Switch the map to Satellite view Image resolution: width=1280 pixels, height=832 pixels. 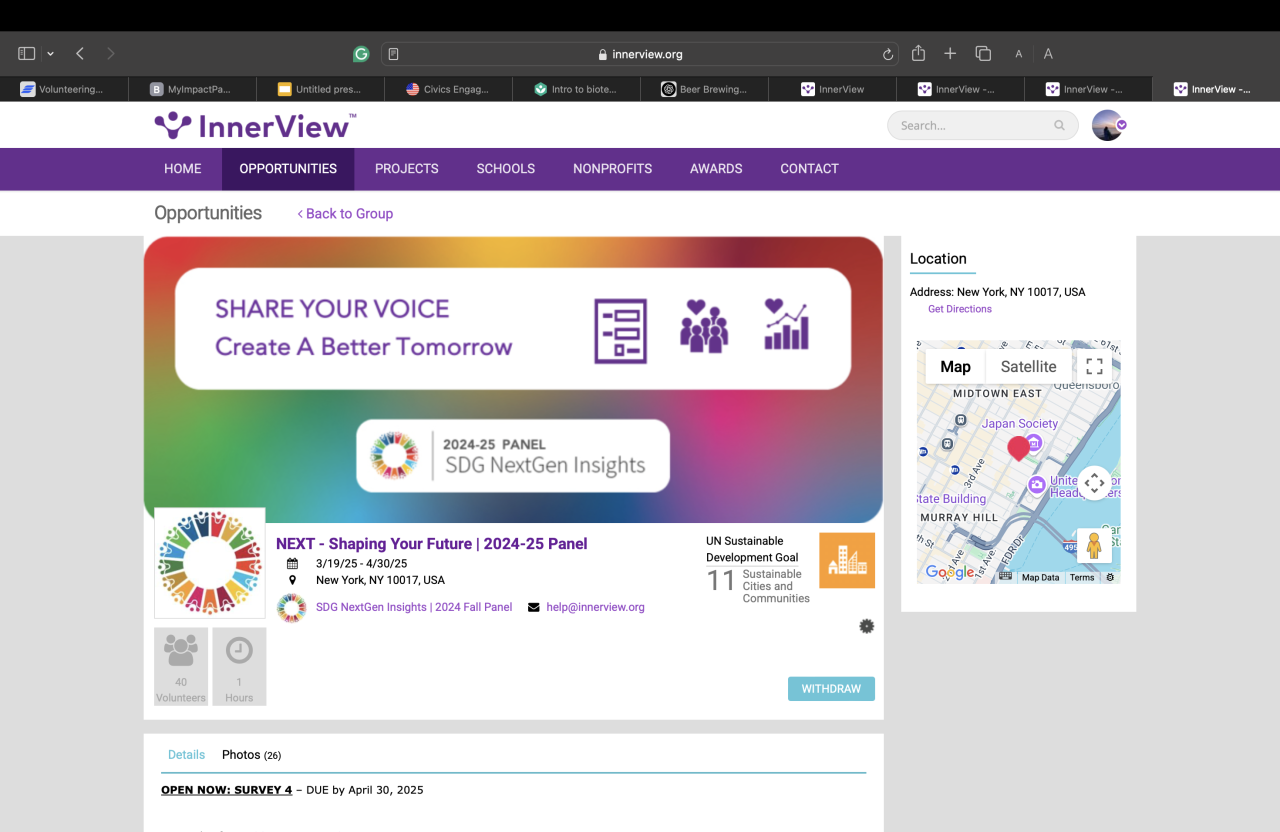click(1029, 367)
